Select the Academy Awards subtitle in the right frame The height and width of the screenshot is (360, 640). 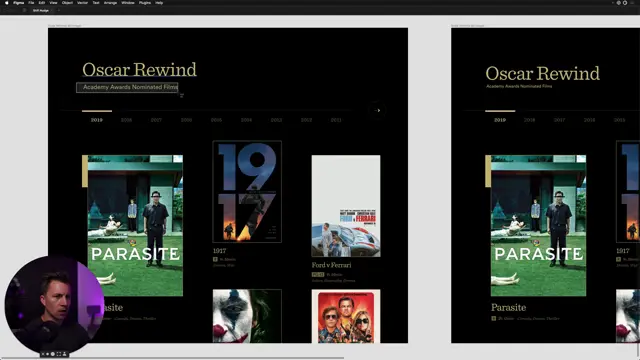519,87
